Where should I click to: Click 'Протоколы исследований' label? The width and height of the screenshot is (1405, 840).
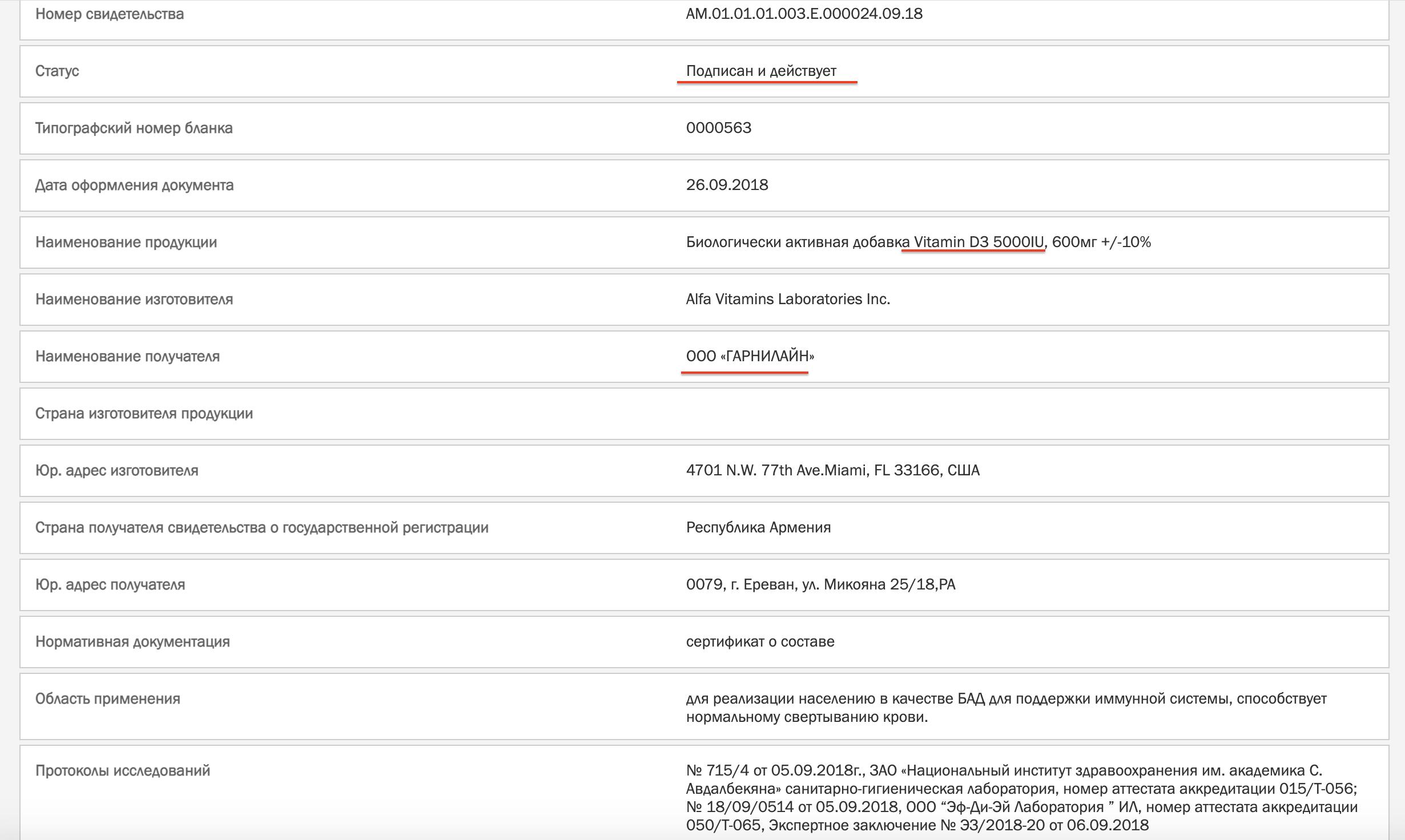[123, 770]
